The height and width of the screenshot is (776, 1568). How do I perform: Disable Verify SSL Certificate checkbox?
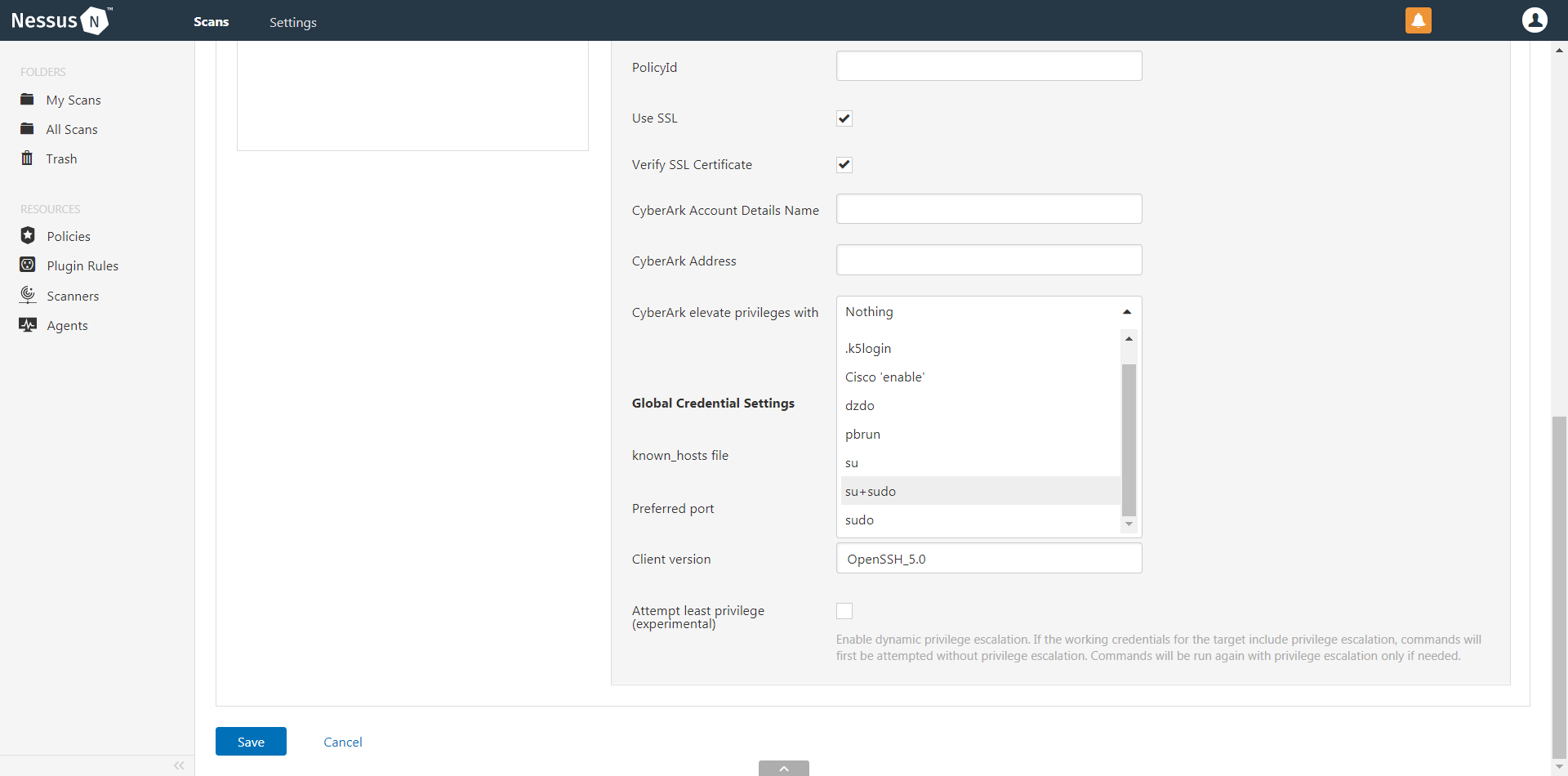coord(844,165)
